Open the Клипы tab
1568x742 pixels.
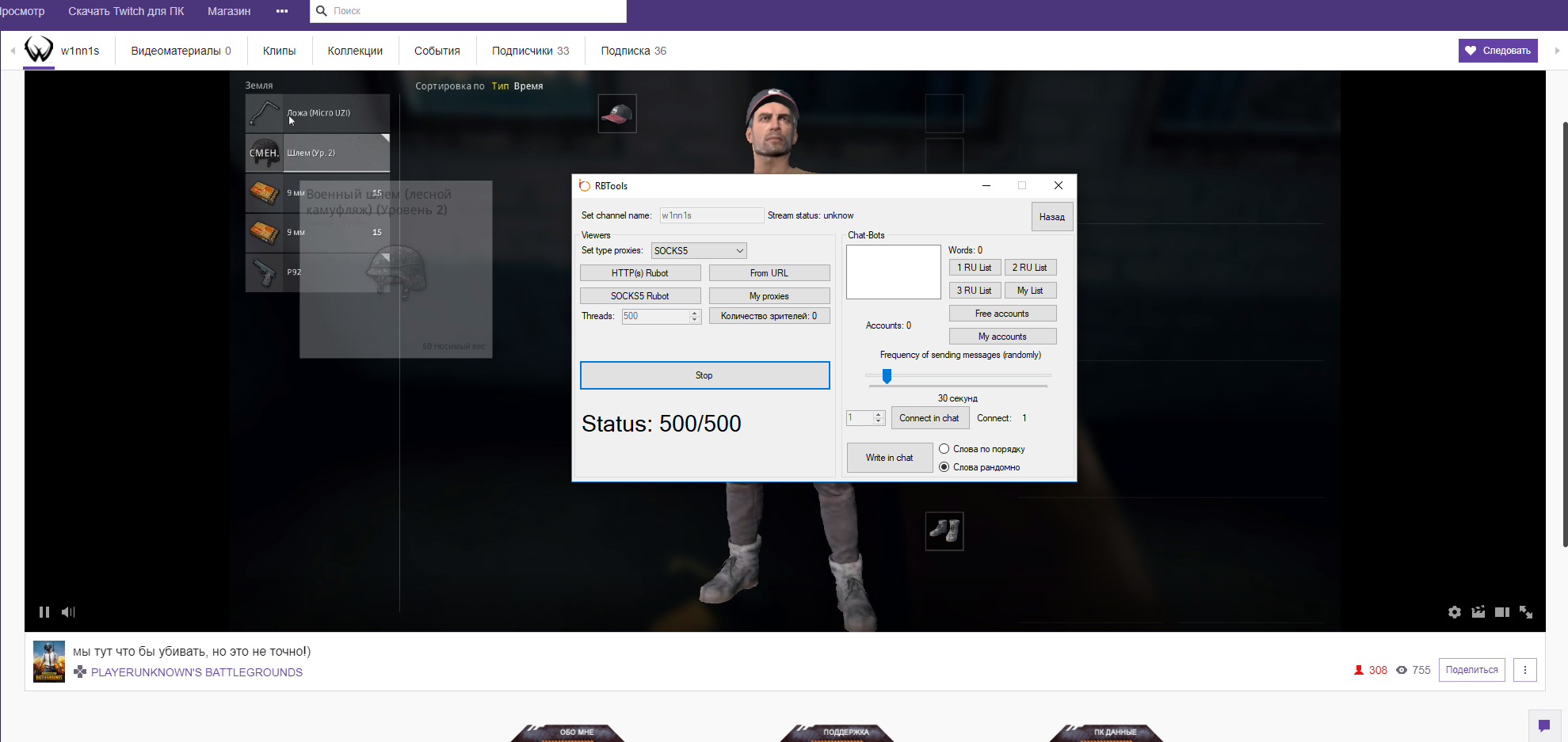279,51
